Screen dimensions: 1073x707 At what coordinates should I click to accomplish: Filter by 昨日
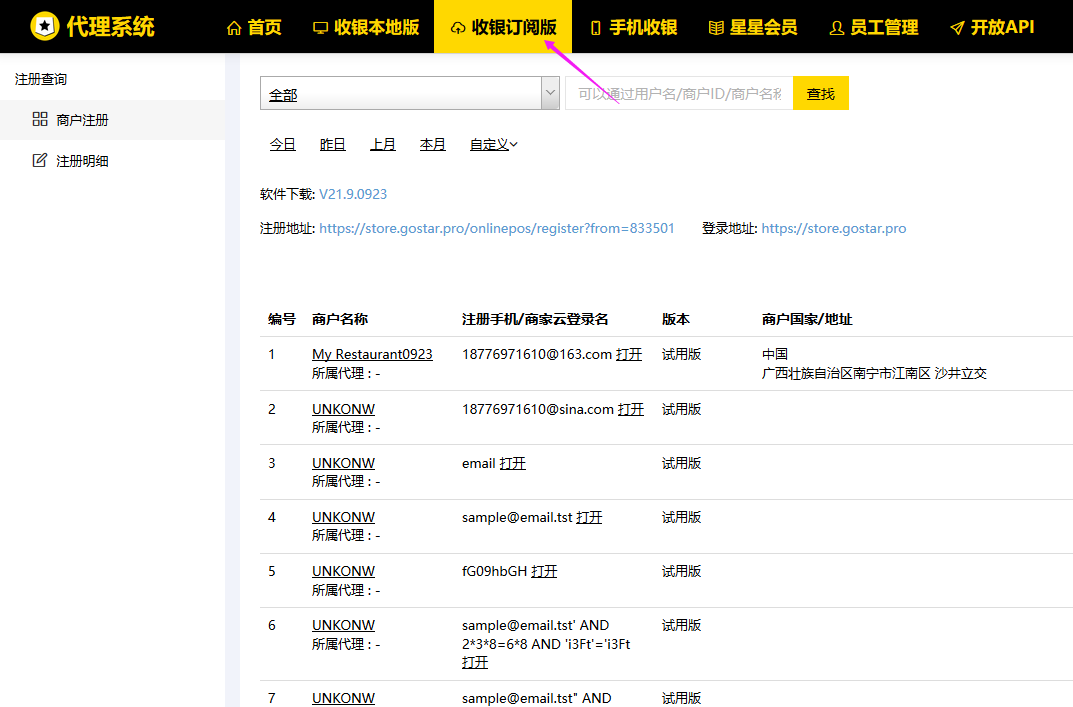[x=333, y=144]
